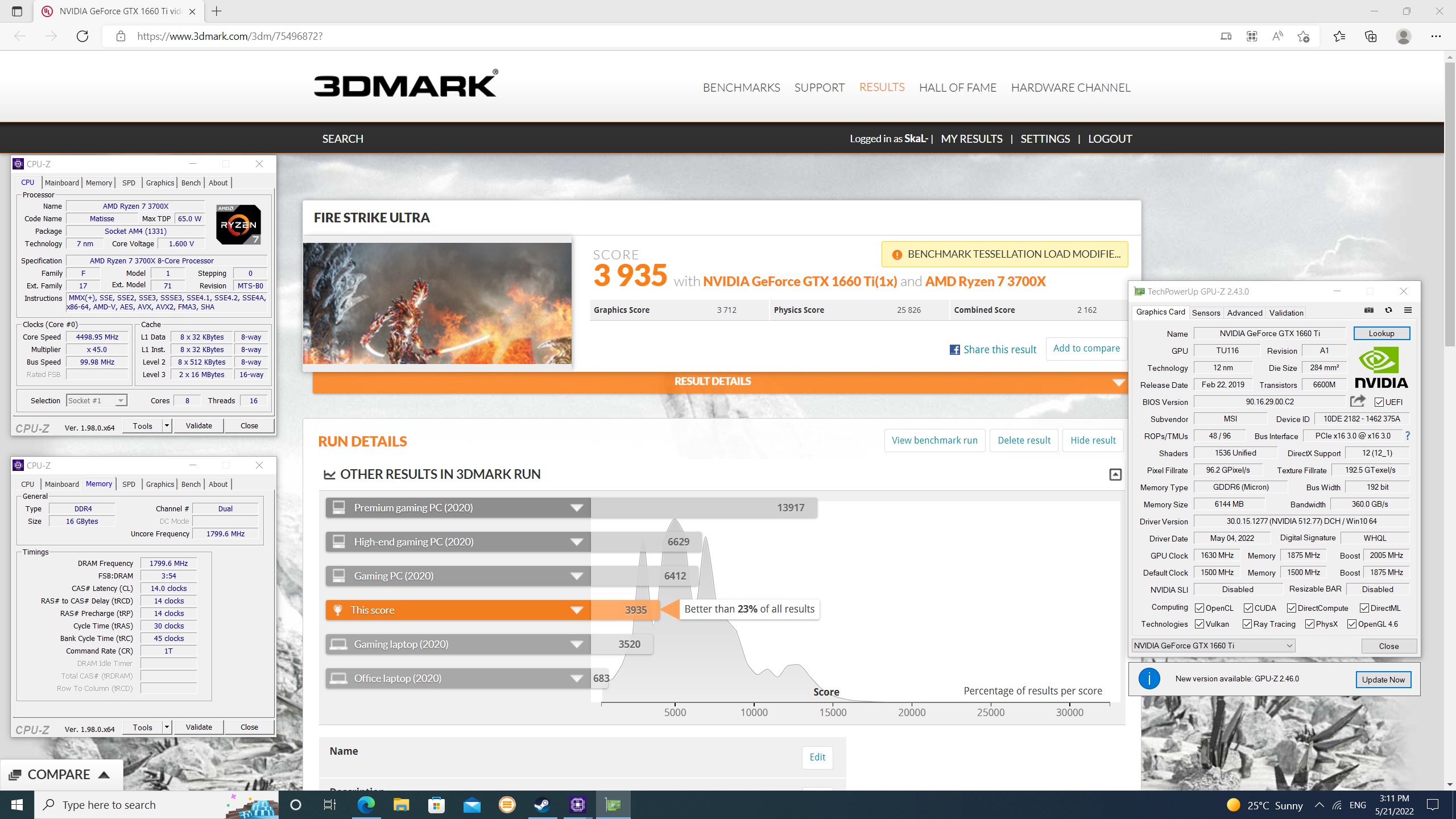Open the GPU-Z hamburger menu icon
This screenshot has height=819, width=1456.
1408,310
